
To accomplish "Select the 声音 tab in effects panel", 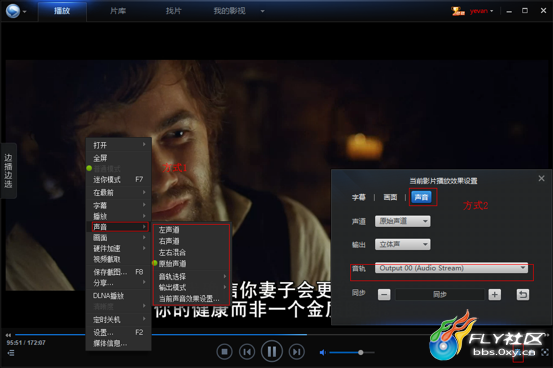I will (x=421, y=197).
